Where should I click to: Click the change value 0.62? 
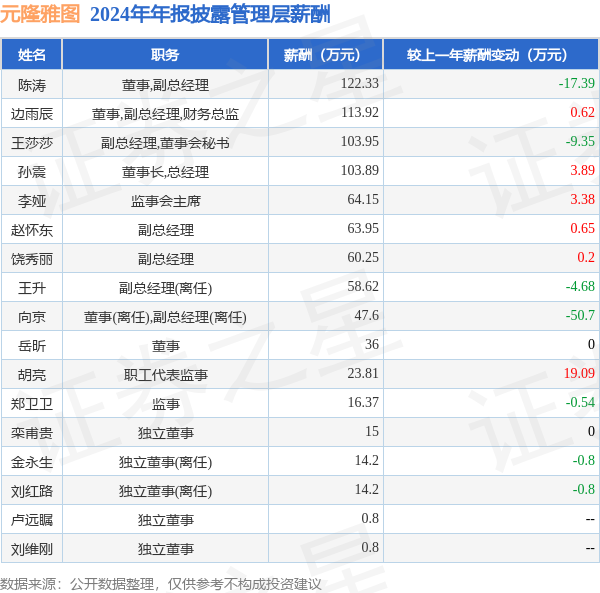(582, 112)
